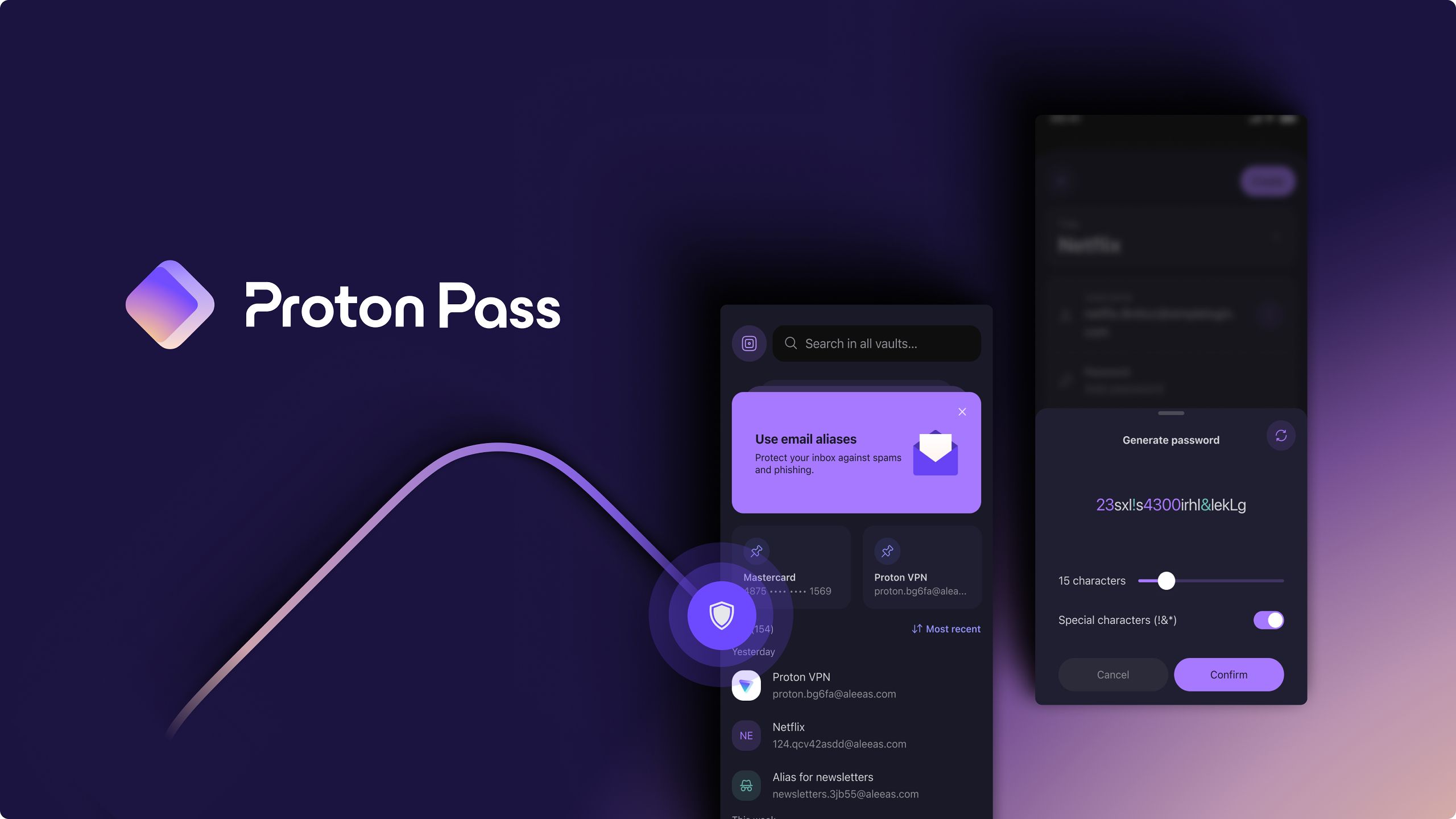This screenshot has height=819, width=1456.
Task: Toggle visibility of Proton VPN vault
Action: (x=886, y=552)
